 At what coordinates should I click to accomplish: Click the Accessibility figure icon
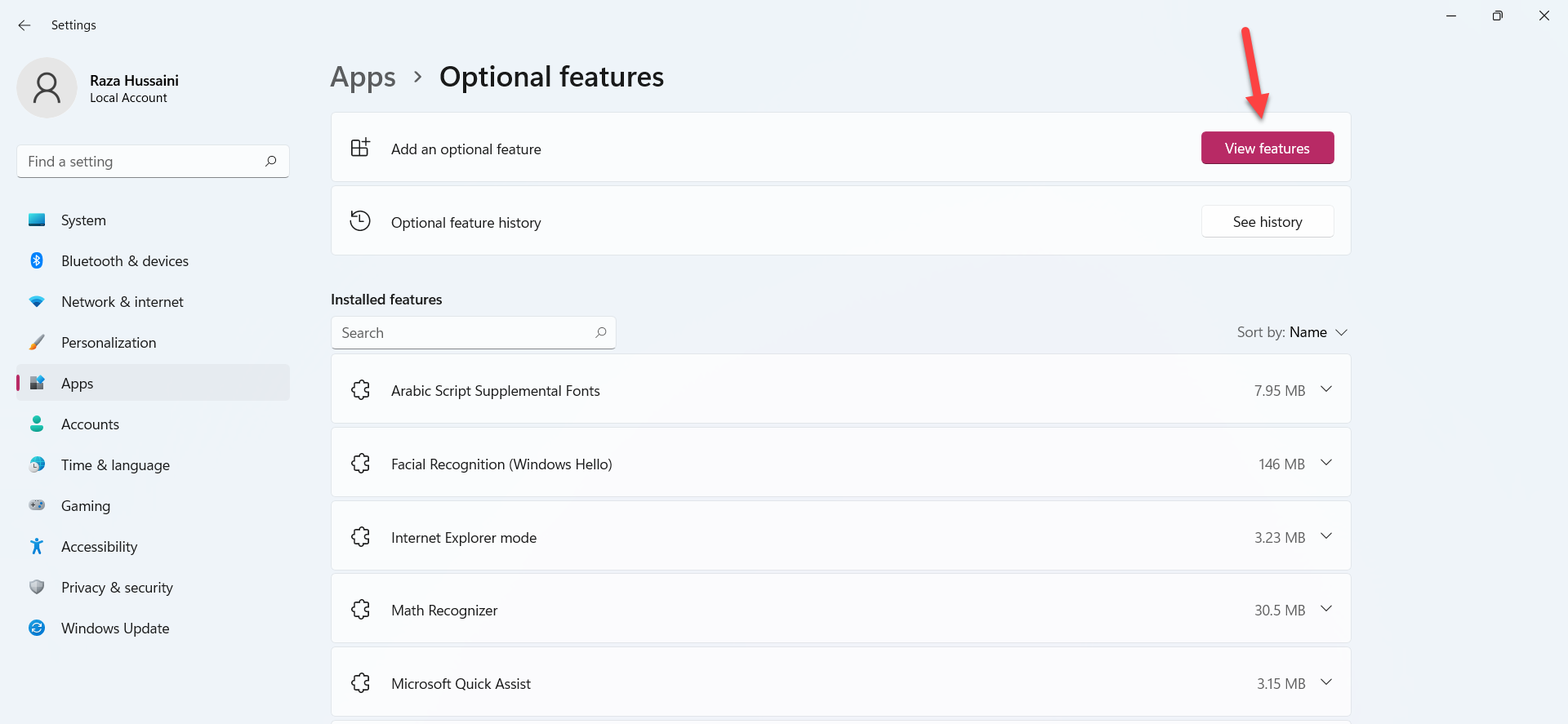pyautogui.click(x=37, y=546)
